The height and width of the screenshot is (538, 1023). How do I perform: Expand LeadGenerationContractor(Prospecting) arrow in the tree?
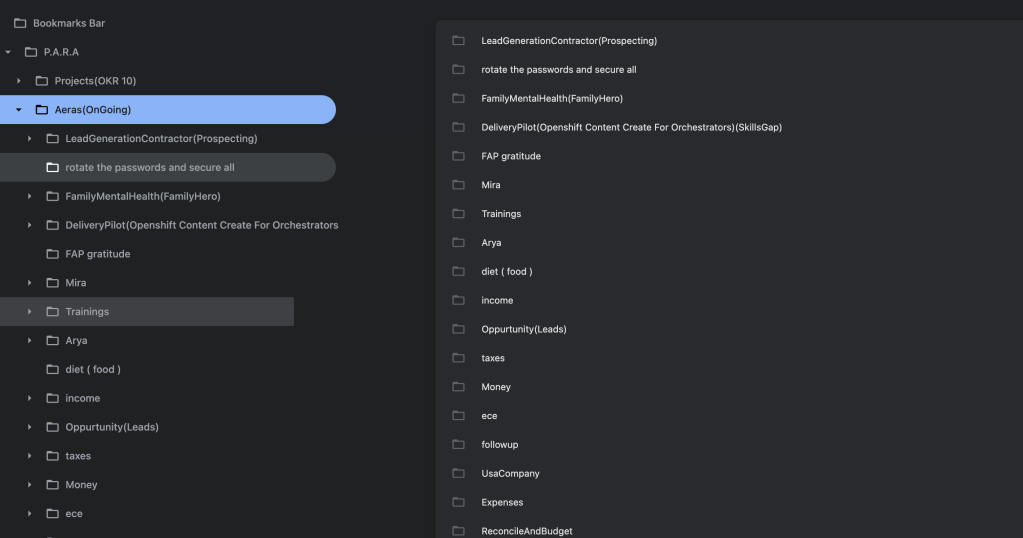coord(29,138)
